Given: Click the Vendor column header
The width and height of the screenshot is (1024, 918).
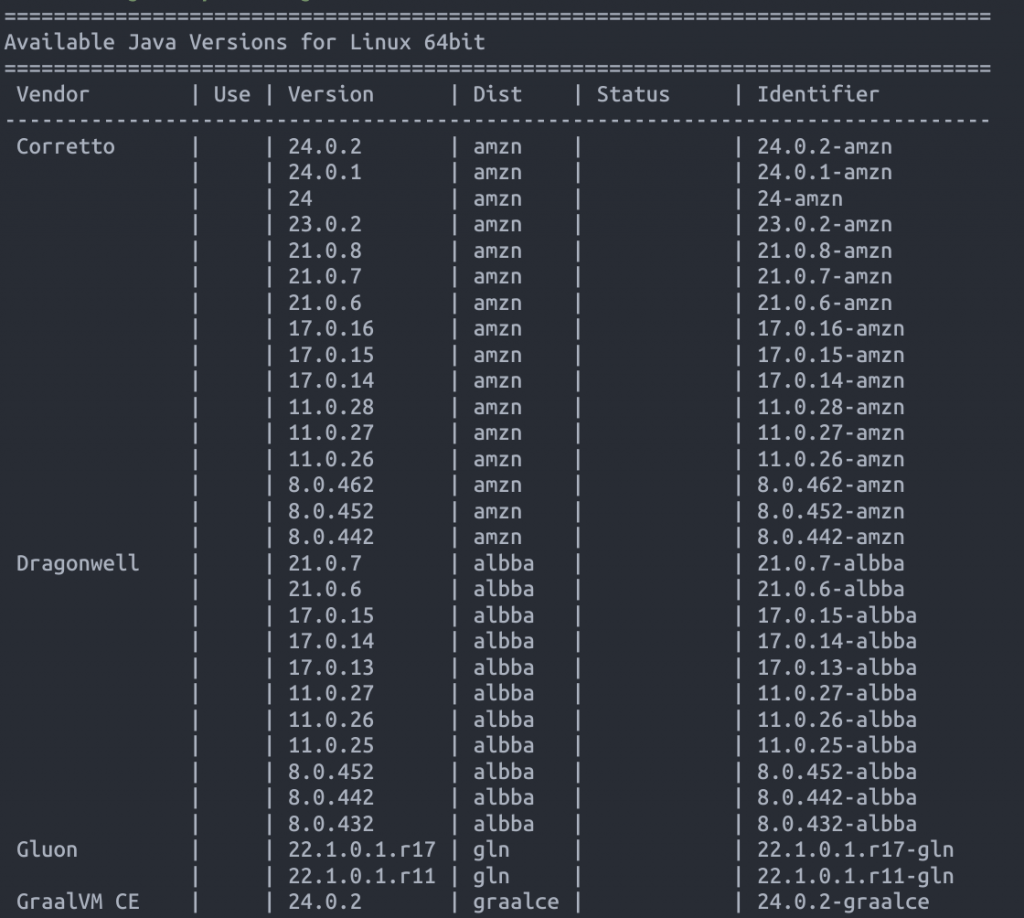Looking at the screenshot, I should (52, 95).
